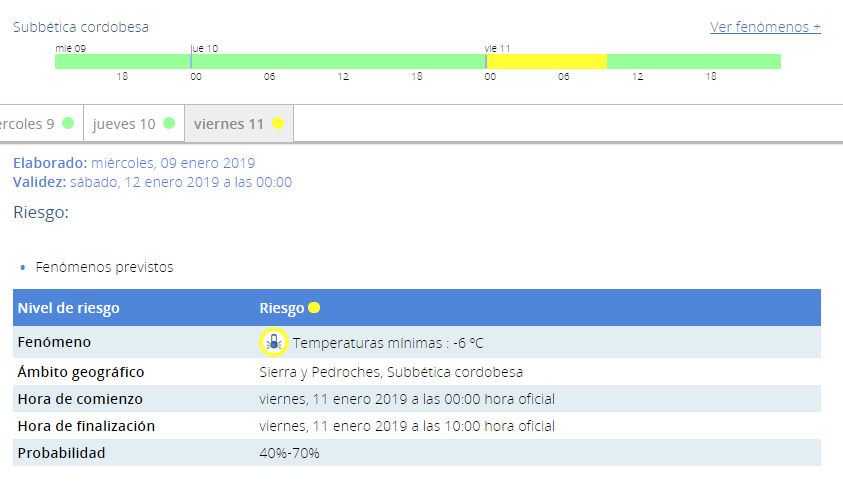Click the jue 10 timeline day label
The image size is (843, 481).
pos(204,48)
